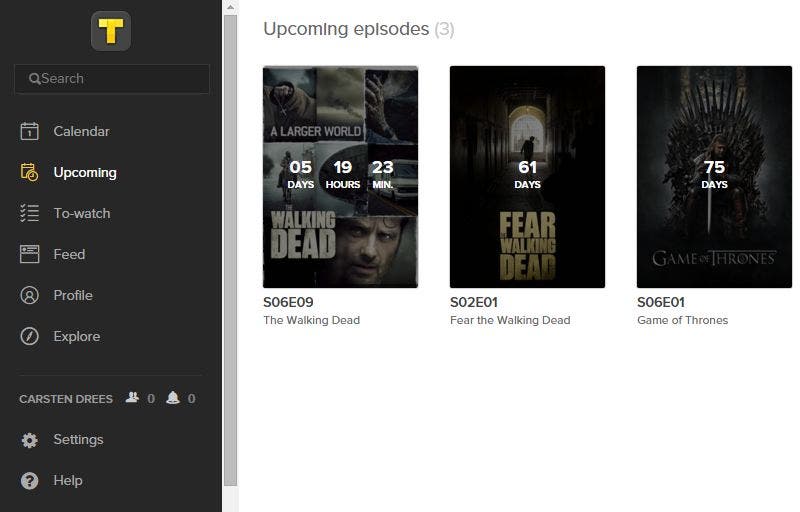Screen dimensions: 800x512
Task: Open the Game of Thrones poster
Action: pyautogui.click(x=714, y=176)
